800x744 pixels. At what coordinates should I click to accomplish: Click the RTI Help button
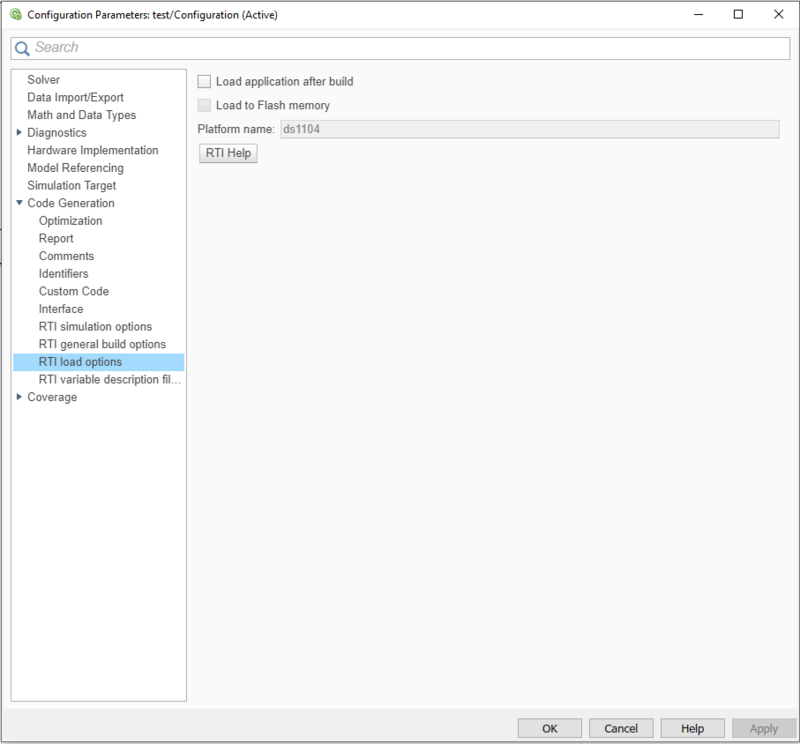tap(228, 153)
